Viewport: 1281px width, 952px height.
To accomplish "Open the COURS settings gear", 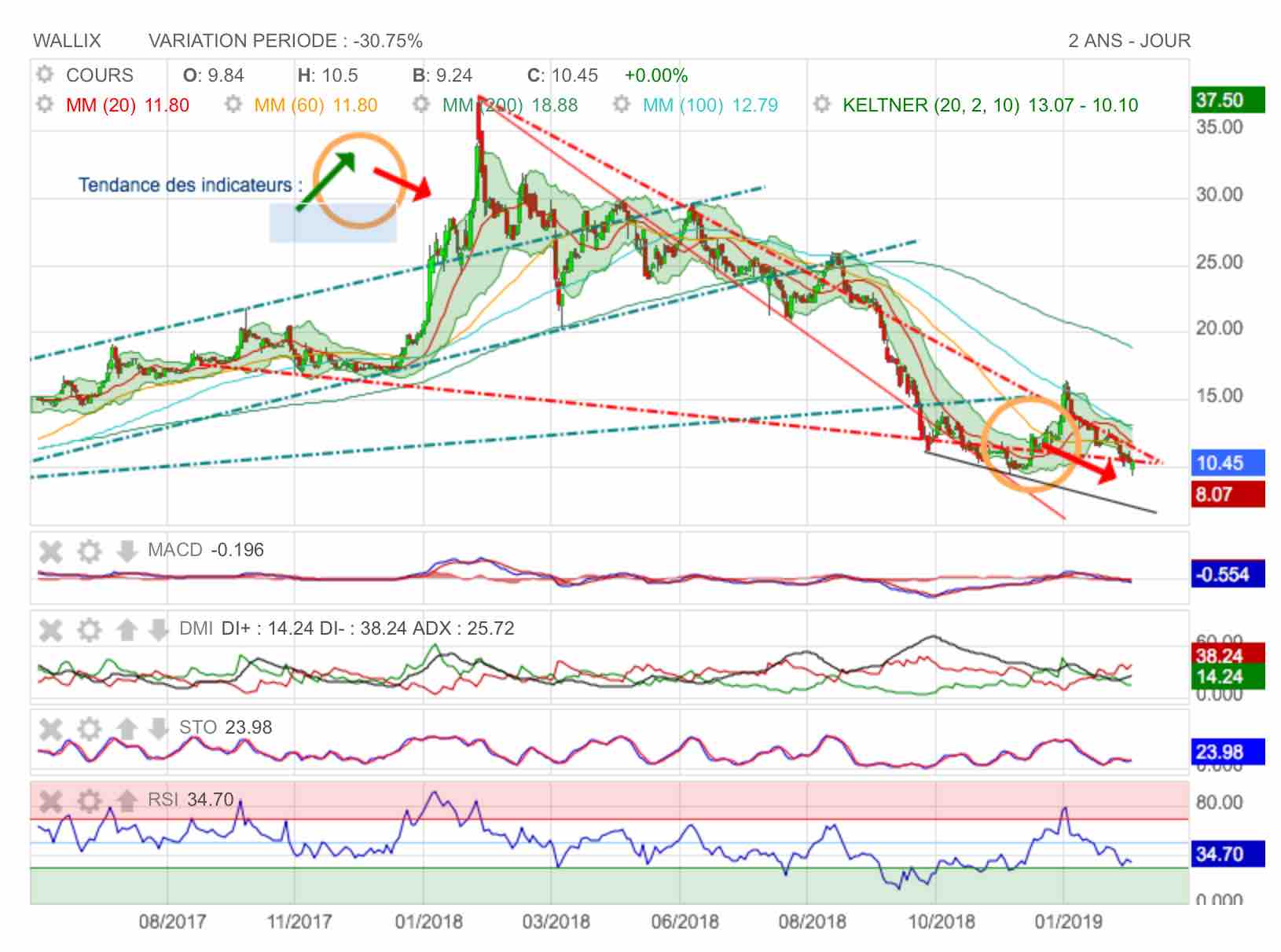I will (45, 75).
